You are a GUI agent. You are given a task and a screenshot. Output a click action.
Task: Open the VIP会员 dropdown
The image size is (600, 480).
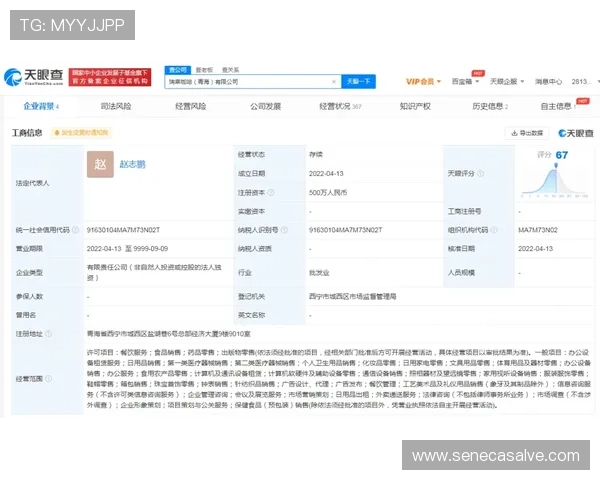tap(423, 82)
